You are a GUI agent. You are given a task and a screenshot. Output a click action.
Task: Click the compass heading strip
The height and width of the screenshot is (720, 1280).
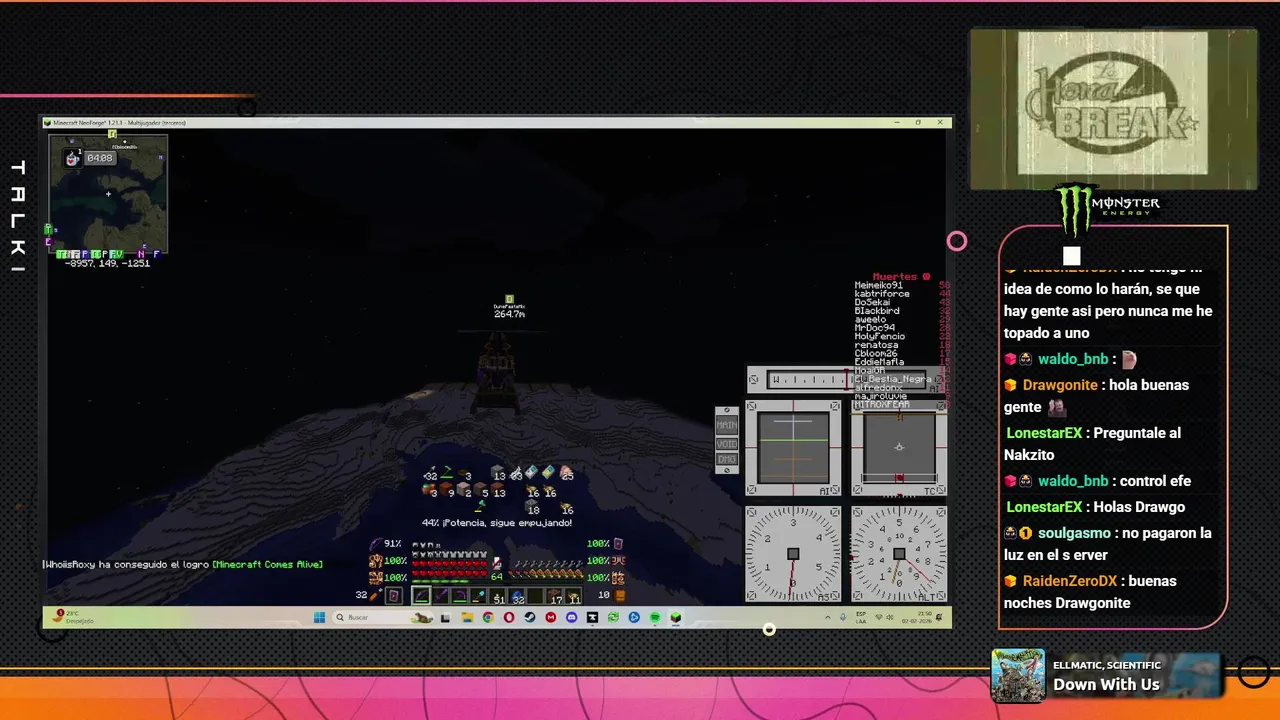click(x=846, y=380)
